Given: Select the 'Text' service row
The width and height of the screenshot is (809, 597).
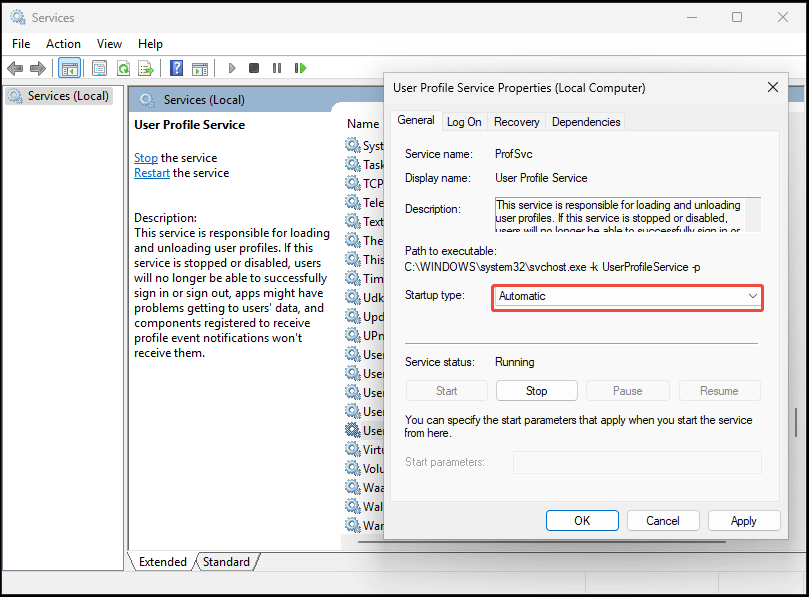Looking at the screenshot, I should (364, 221).
